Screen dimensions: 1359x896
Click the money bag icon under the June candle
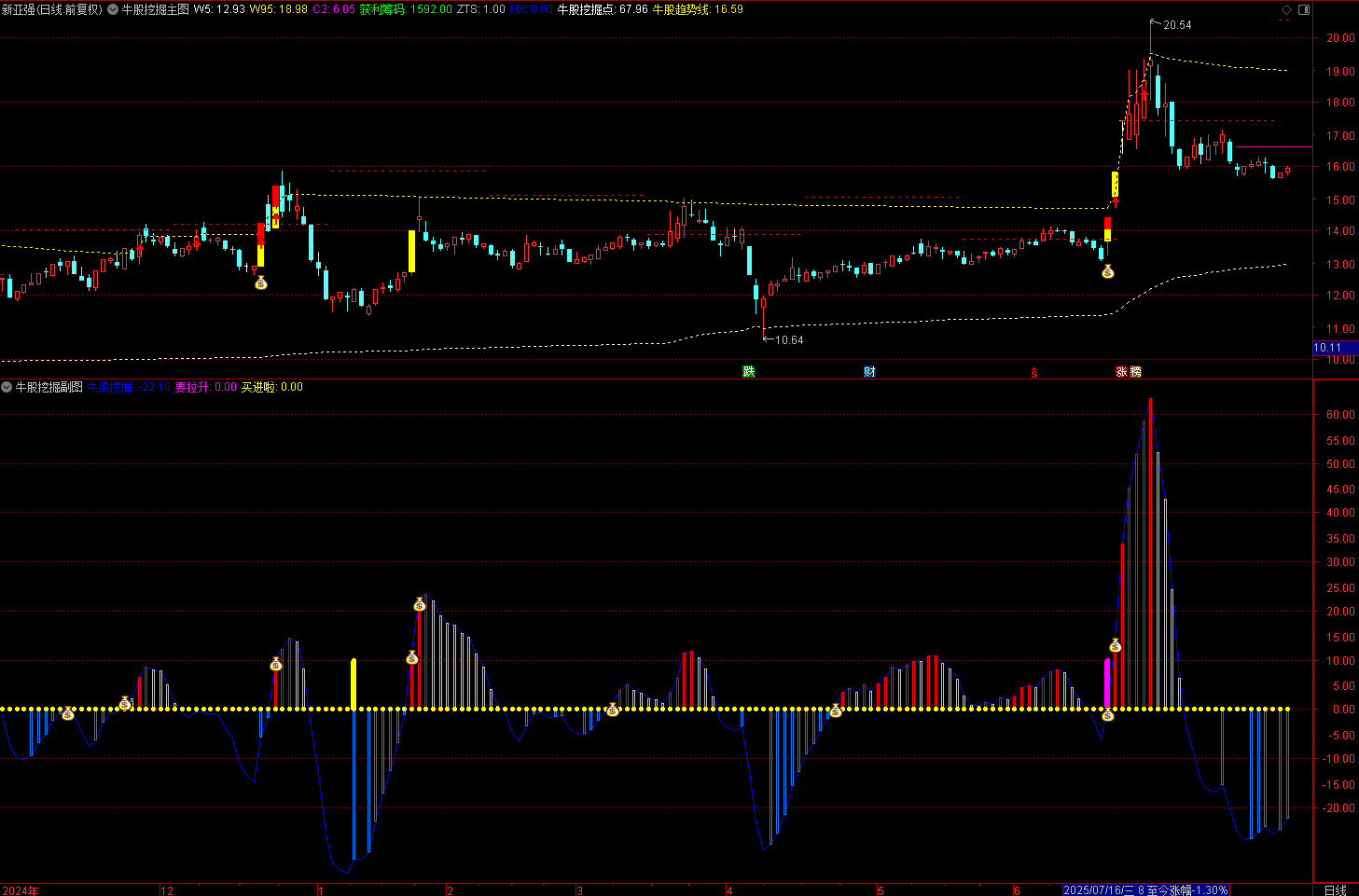(1107, 271)
